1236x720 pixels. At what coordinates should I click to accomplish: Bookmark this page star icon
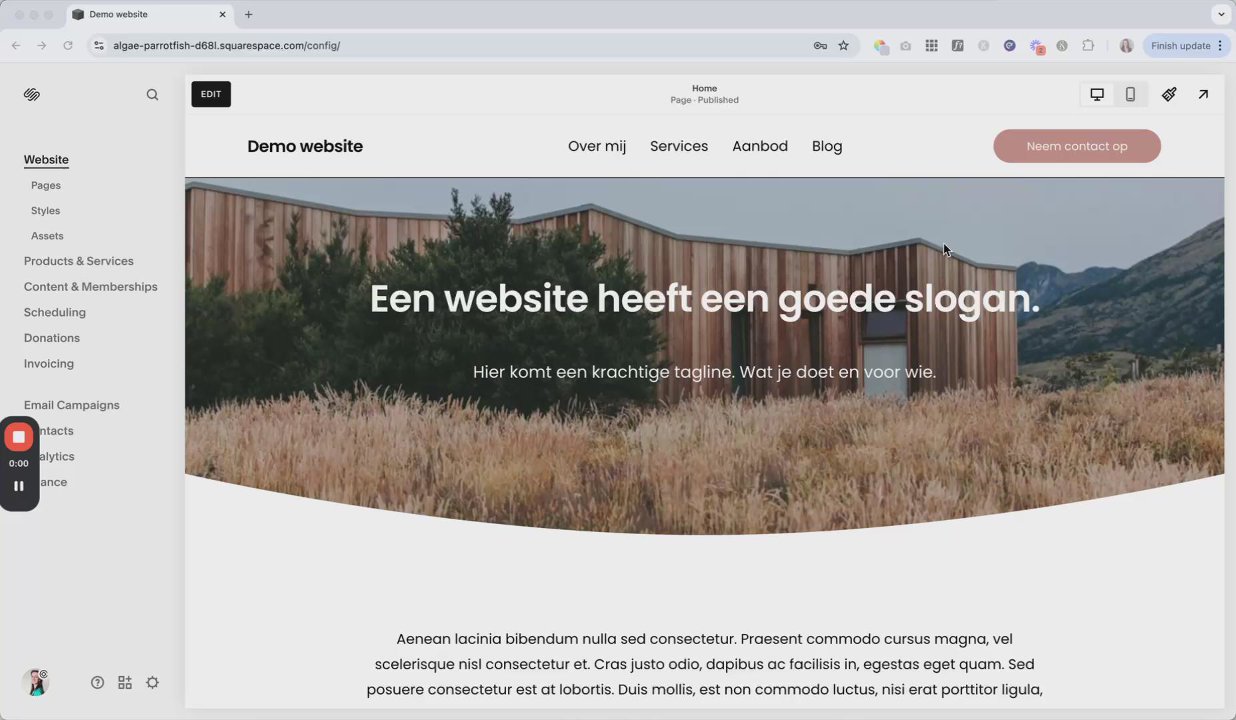click(843, 46)
